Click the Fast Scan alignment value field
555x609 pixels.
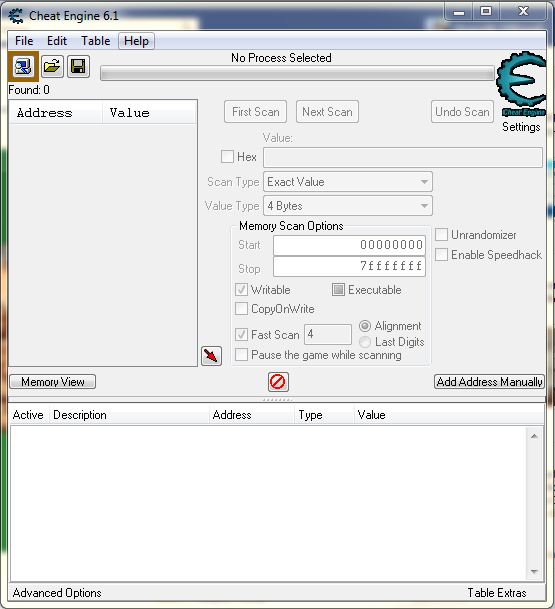328,334
